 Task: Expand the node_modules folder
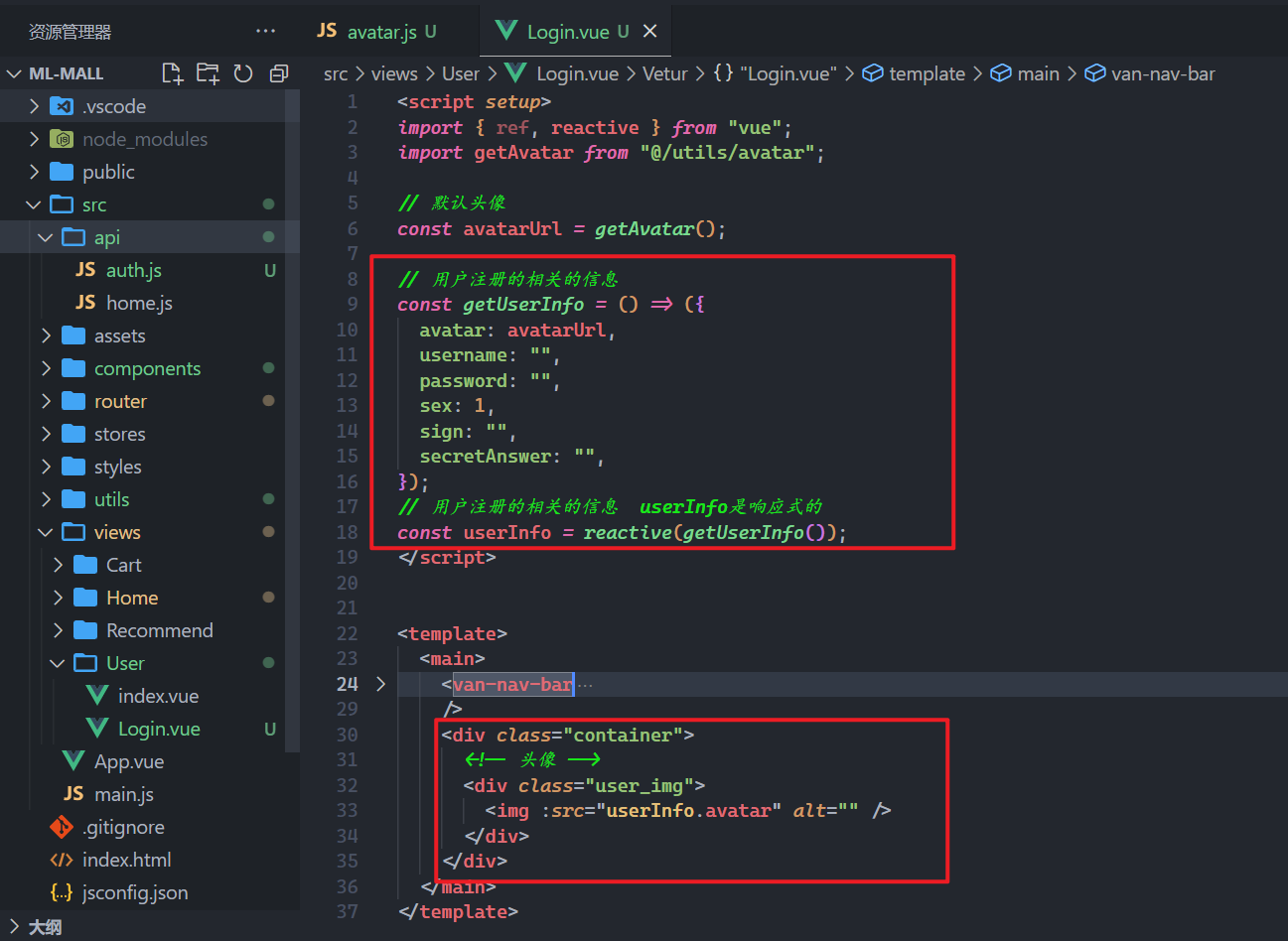(x=35, y=139)
